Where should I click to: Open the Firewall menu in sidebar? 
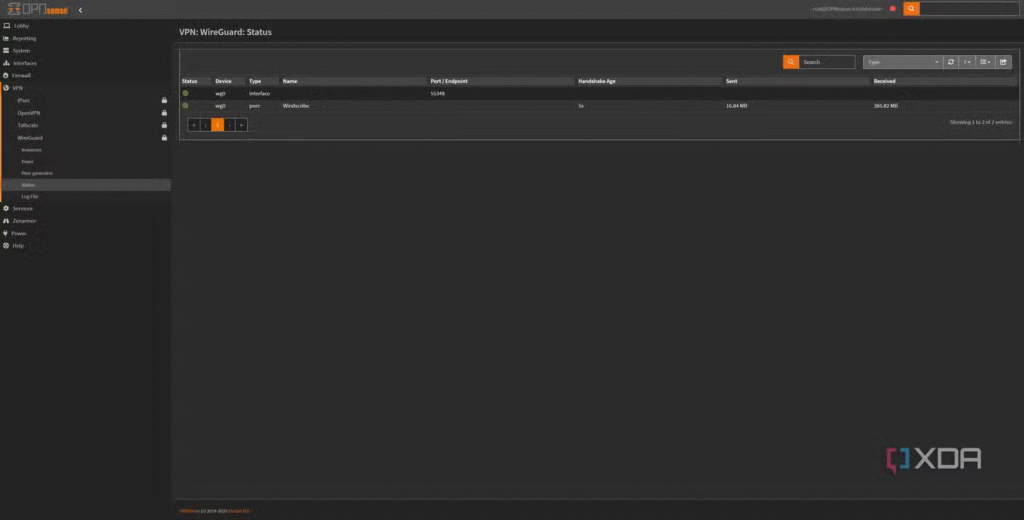point(21,75)
